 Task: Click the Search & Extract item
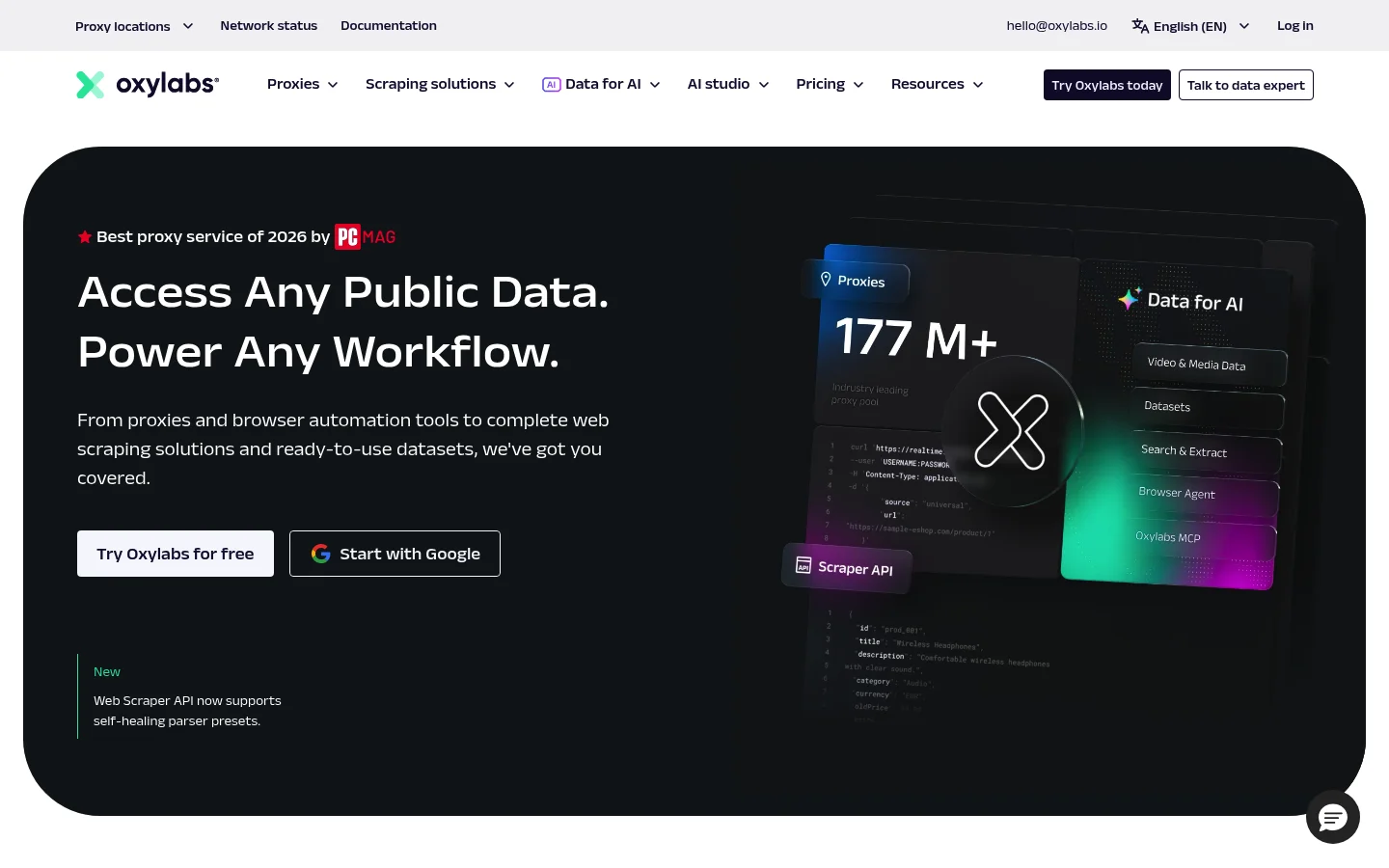(x=1206, y=452)
